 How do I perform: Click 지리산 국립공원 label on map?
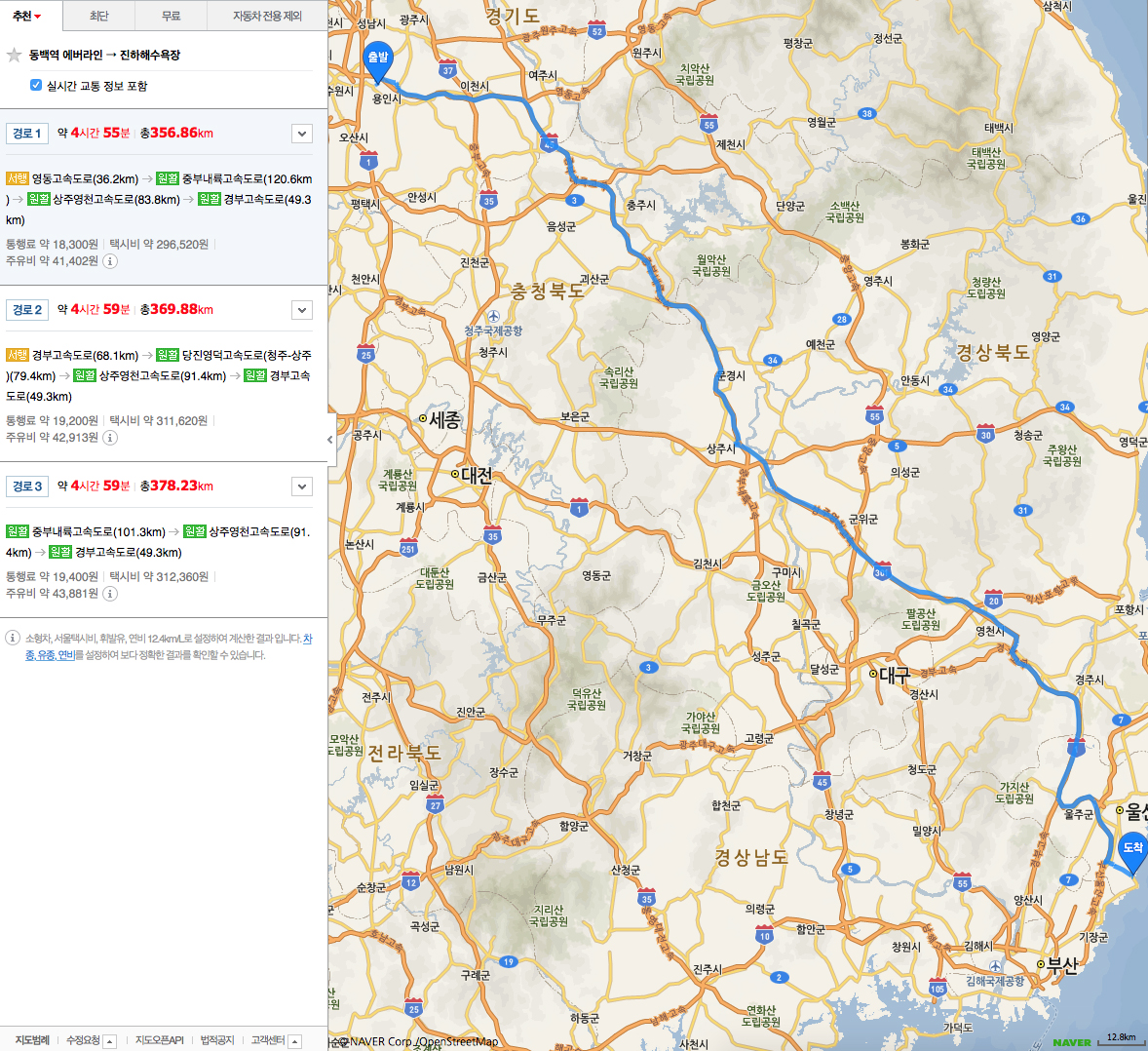click(x=549, y=915)
